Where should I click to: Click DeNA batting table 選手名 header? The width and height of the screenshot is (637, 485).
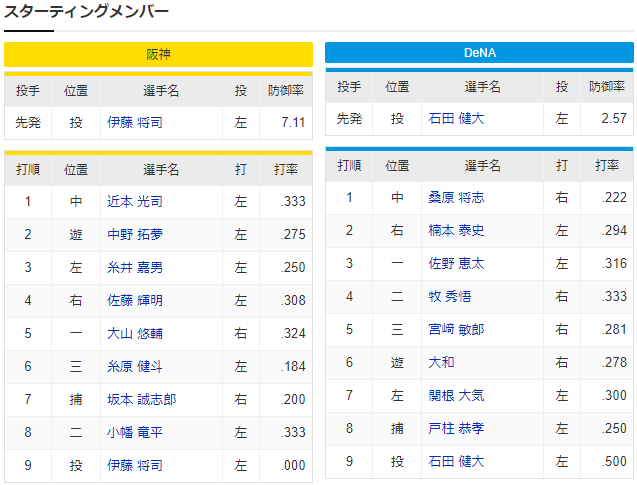tap(483, 165)
